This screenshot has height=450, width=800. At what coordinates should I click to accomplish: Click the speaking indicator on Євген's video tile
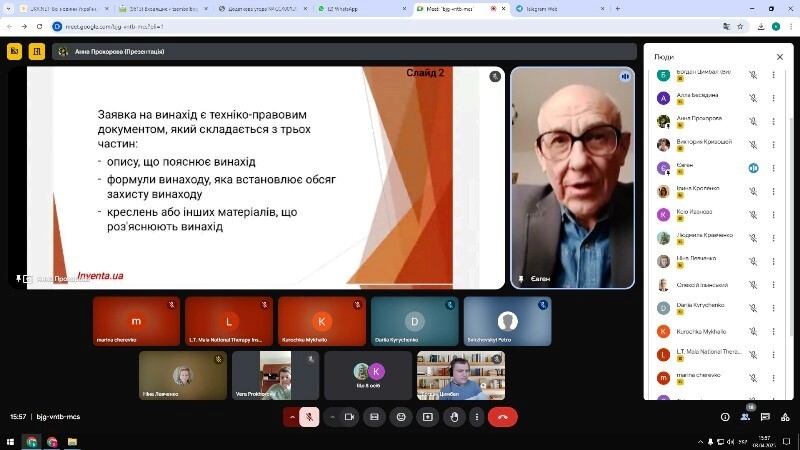point(625,77)
